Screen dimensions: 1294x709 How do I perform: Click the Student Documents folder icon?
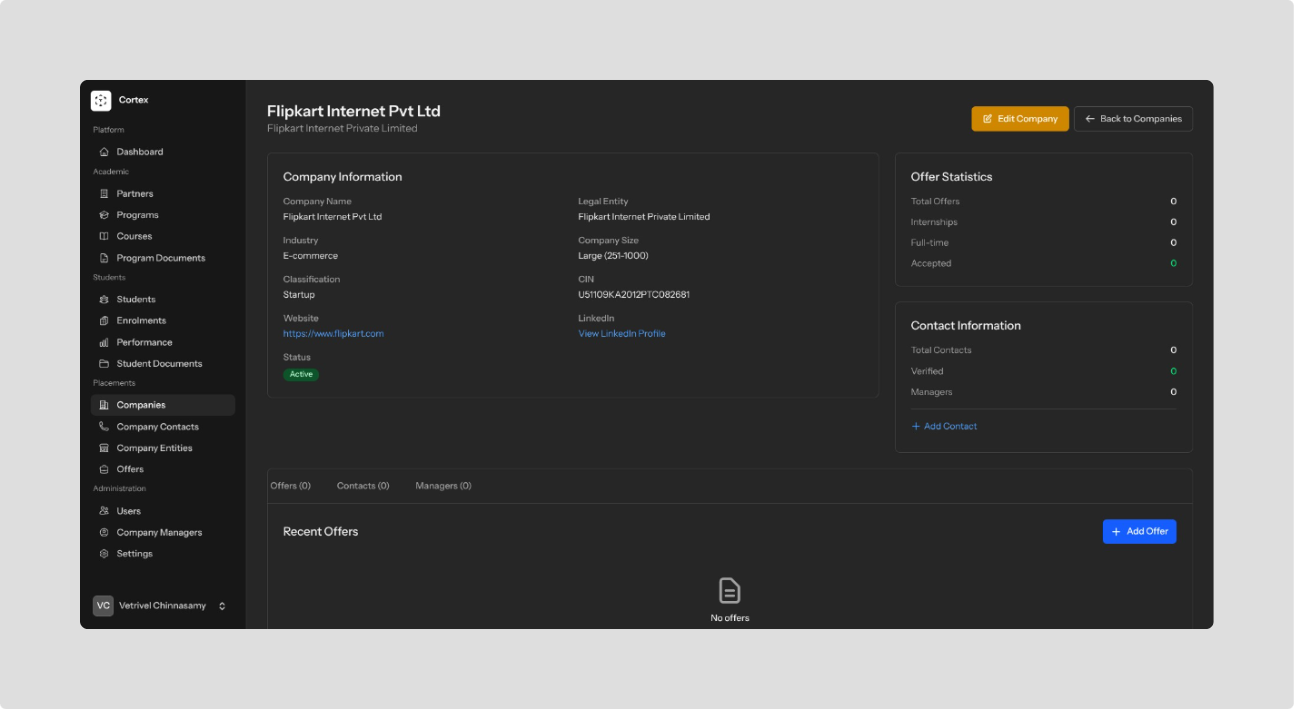pyautogui.click(x=104, y=364)
